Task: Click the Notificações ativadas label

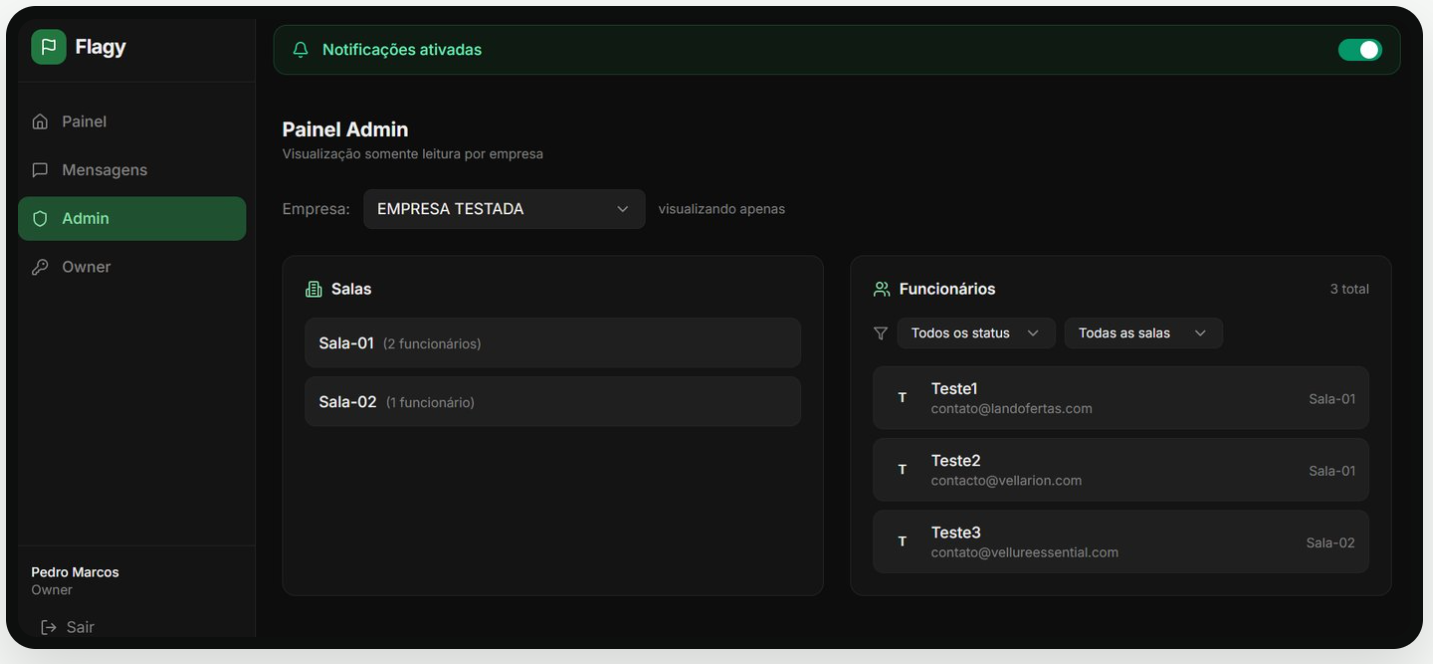Action: [402, 50]
